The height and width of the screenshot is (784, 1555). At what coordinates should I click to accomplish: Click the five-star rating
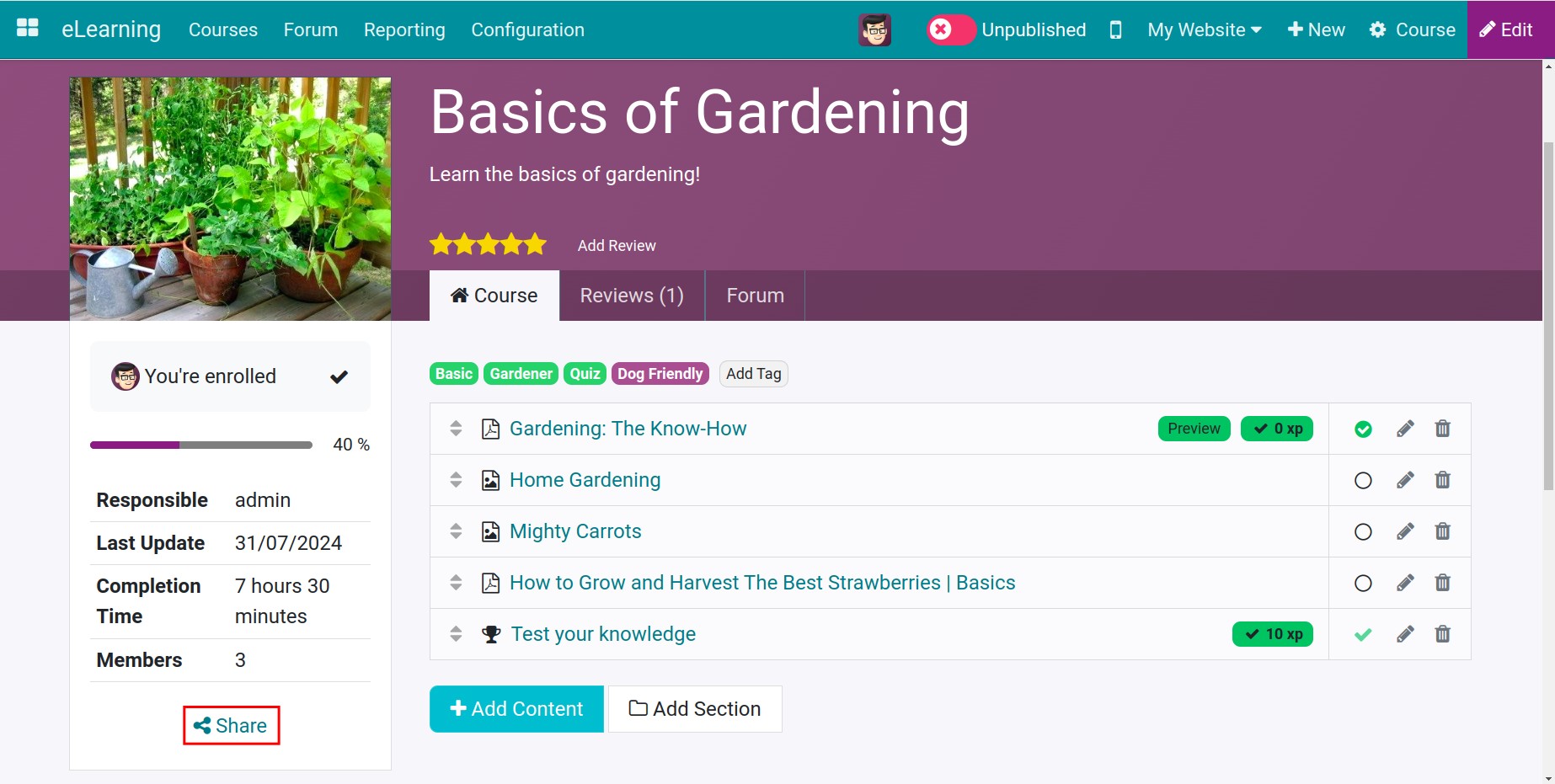488,245
